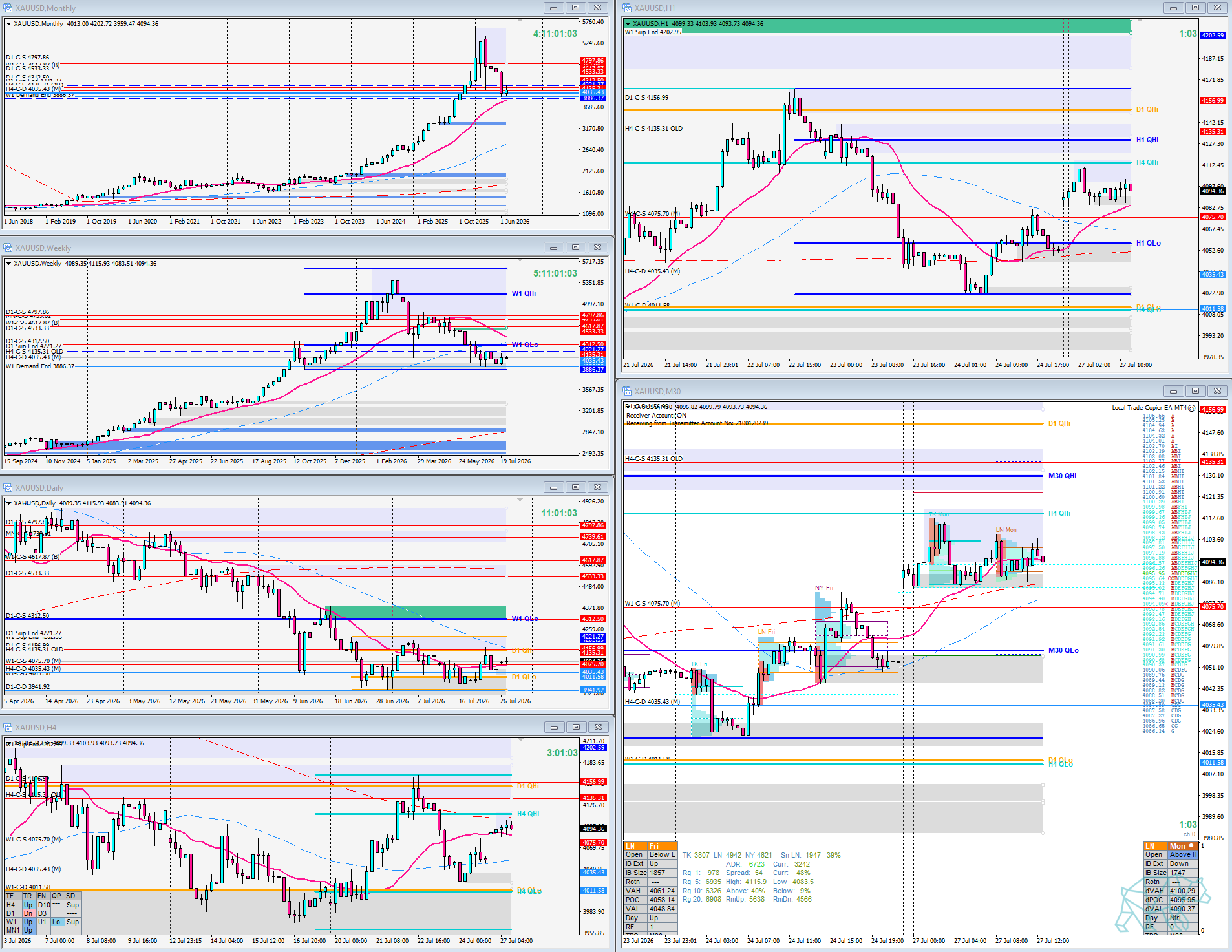Expand one-click trading triangle on H4 chart
Viewport: 1232px width, 952px height.
pos(8,743)
